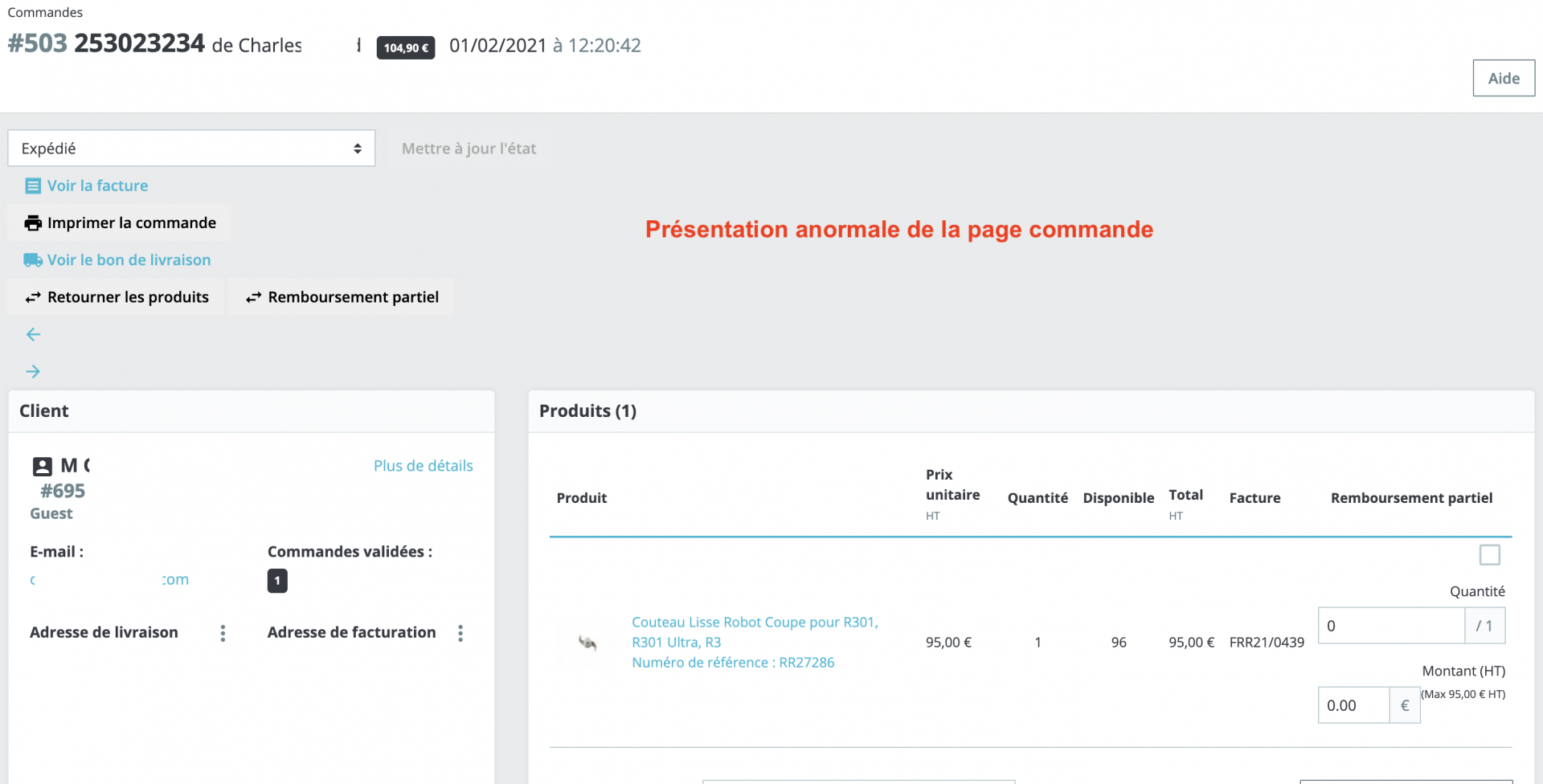The width and height of the screenshot is (1543, 784).
Task: Click the Aide help button
Action: [x=1504, y=78]
